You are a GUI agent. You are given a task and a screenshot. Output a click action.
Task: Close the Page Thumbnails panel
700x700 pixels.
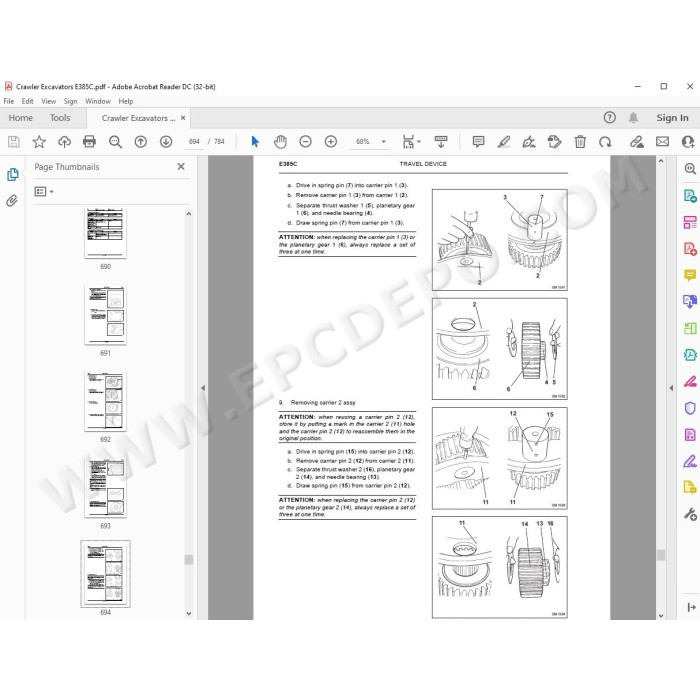coord(181,167)
